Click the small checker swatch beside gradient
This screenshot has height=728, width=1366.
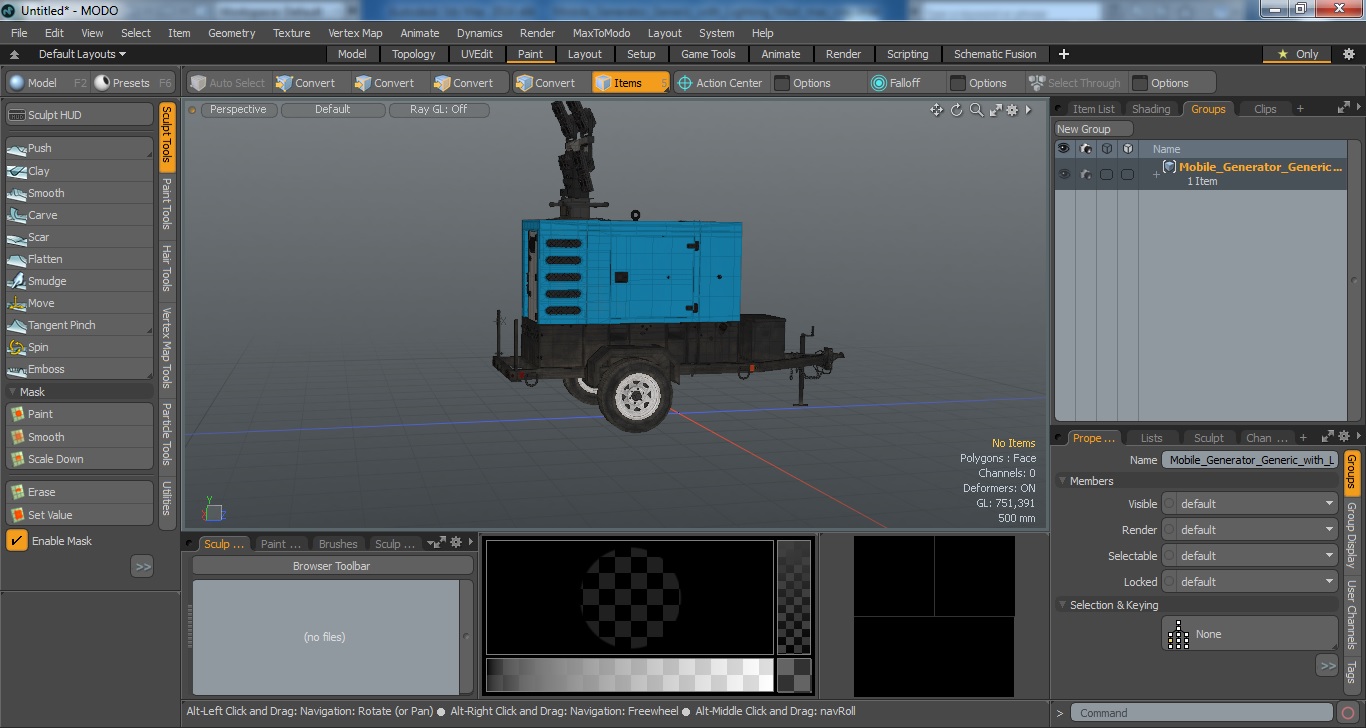pos(794,675)
